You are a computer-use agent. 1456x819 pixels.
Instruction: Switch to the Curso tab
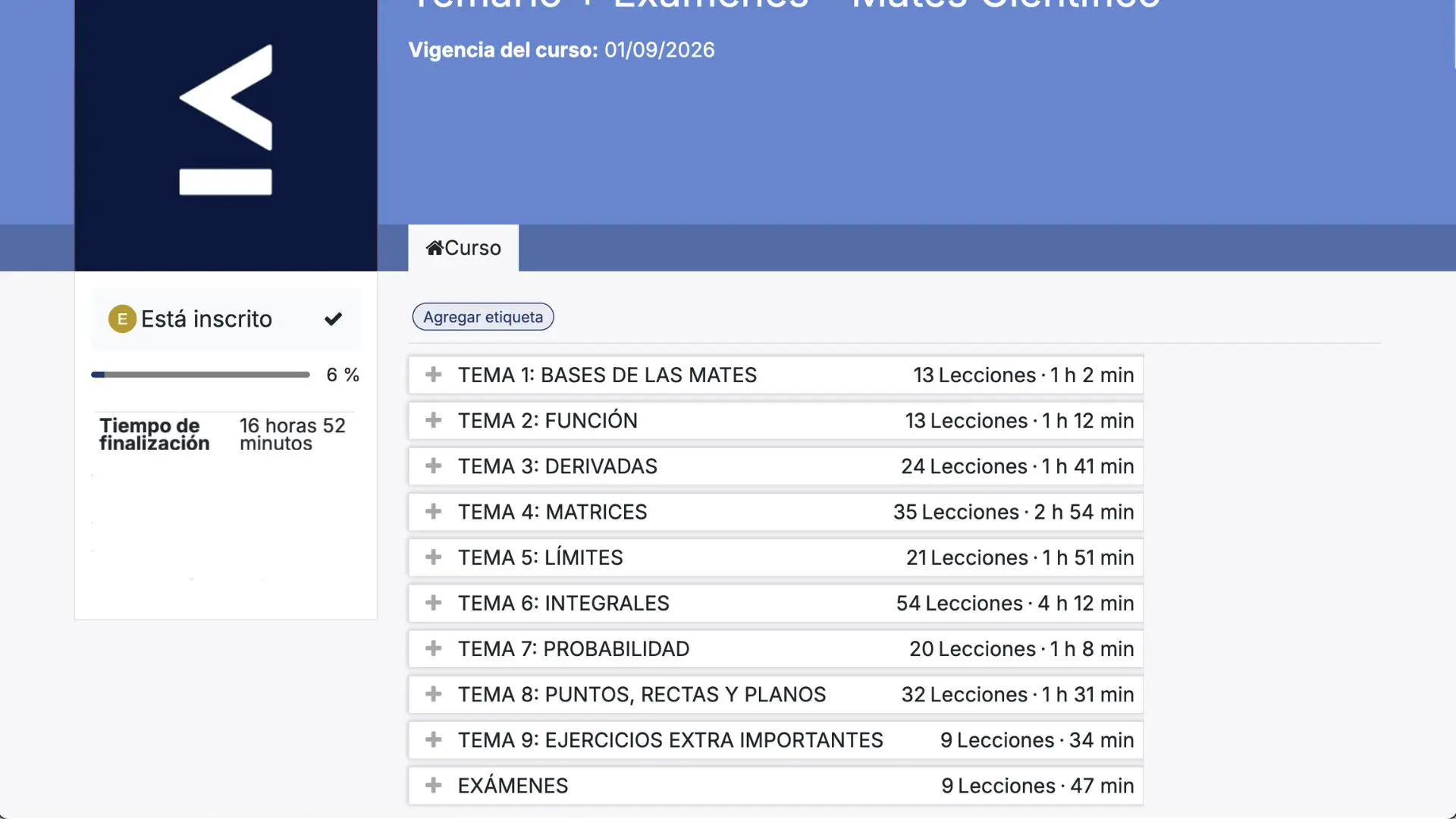click(472, 248)
